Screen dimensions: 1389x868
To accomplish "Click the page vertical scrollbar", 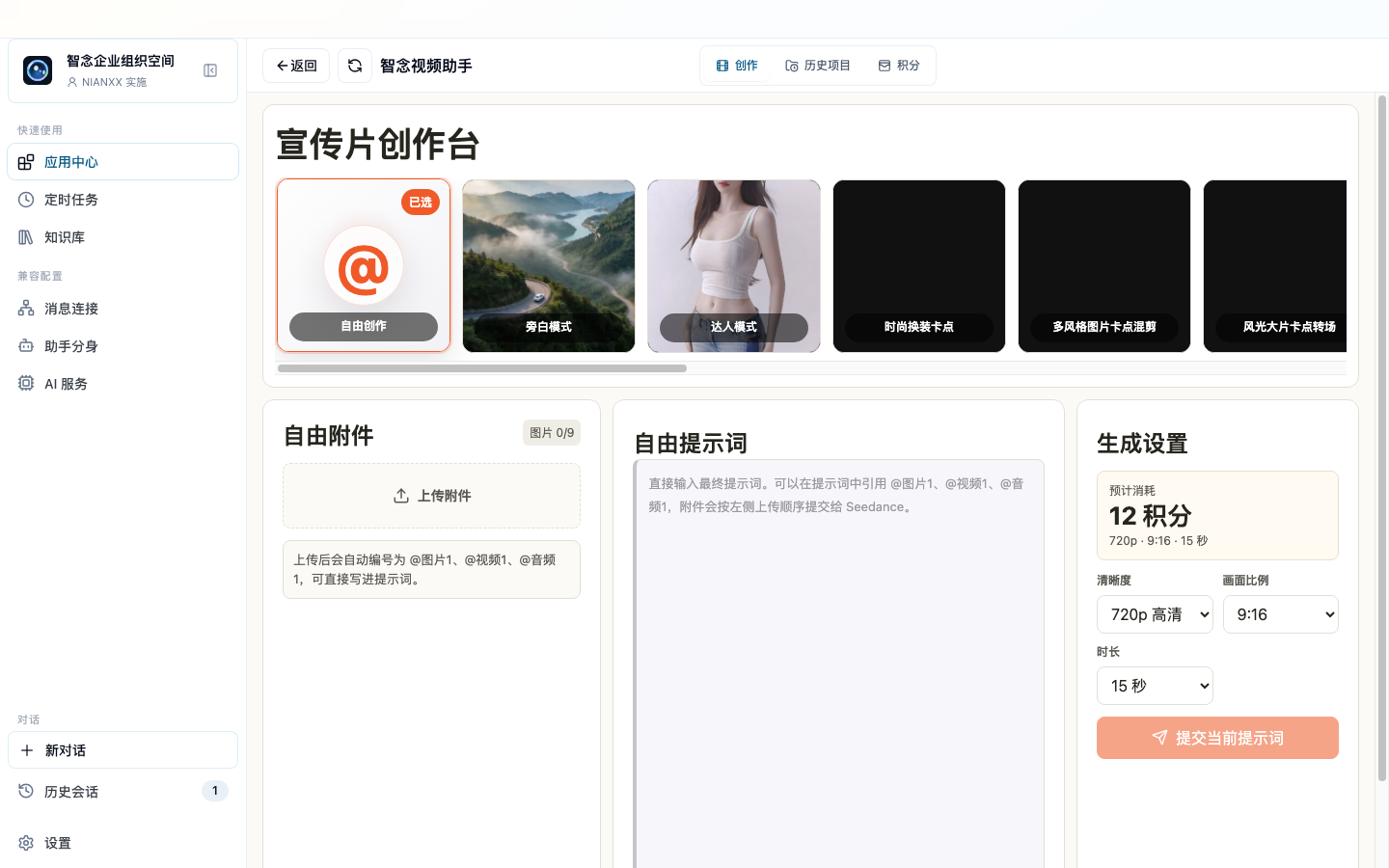I will point(1382,439).
